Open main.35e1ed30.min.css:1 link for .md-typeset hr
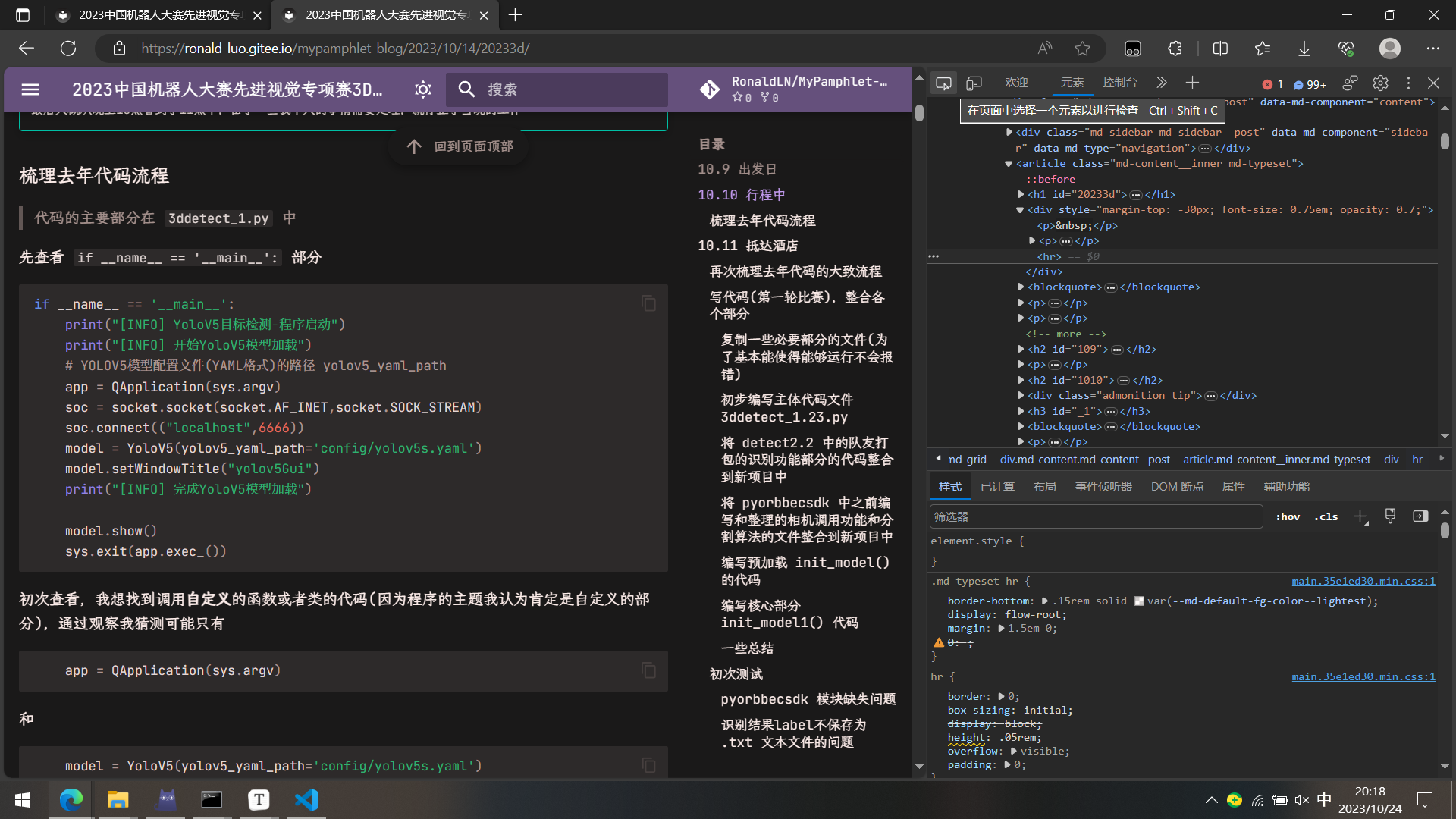 point(1363,582)
